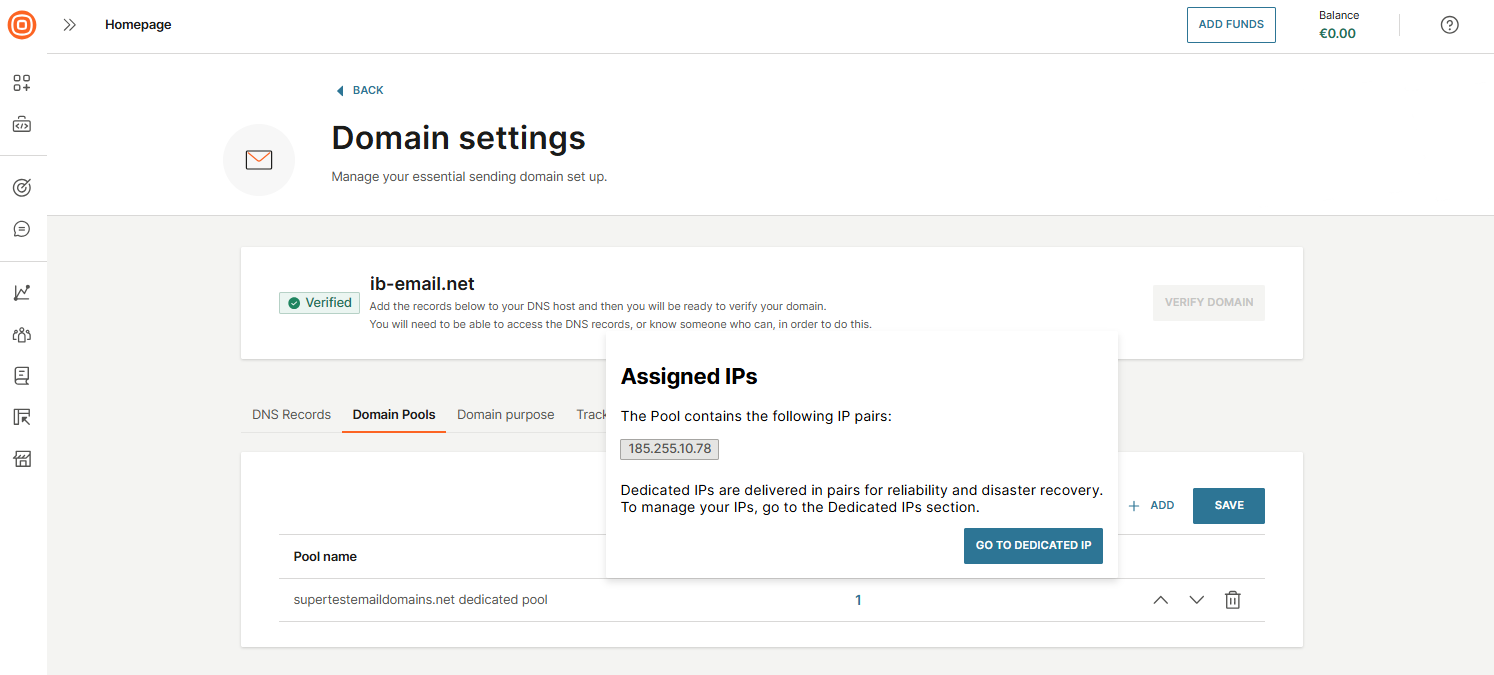Open the help question mark icon
1494x675 pixels.
click(x=1449, y=24)
